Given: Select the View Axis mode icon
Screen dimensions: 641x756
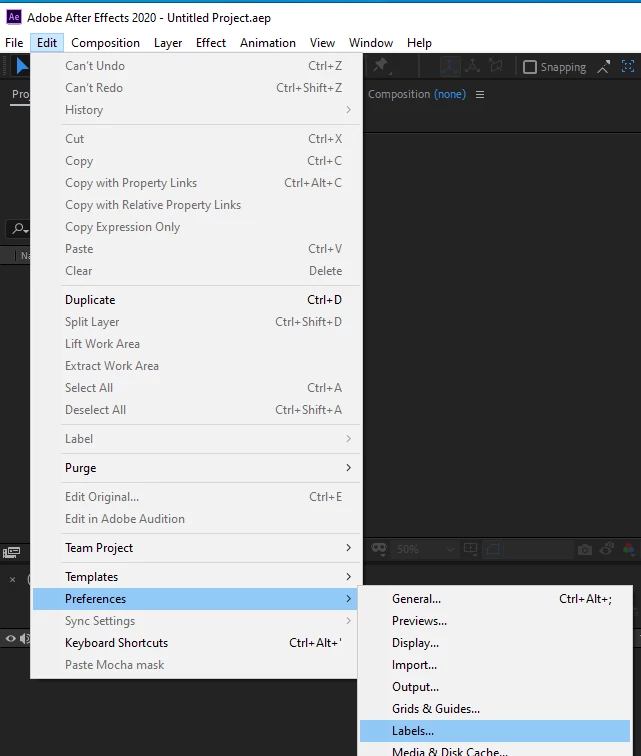Looking at the screenshot, I should click(496, 66).
